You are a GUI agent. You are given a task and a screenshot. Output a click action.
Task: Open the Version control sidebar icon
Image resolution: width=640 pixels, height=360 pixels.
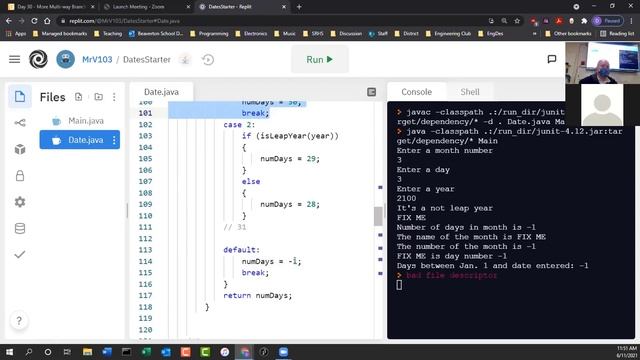point(20,122)
